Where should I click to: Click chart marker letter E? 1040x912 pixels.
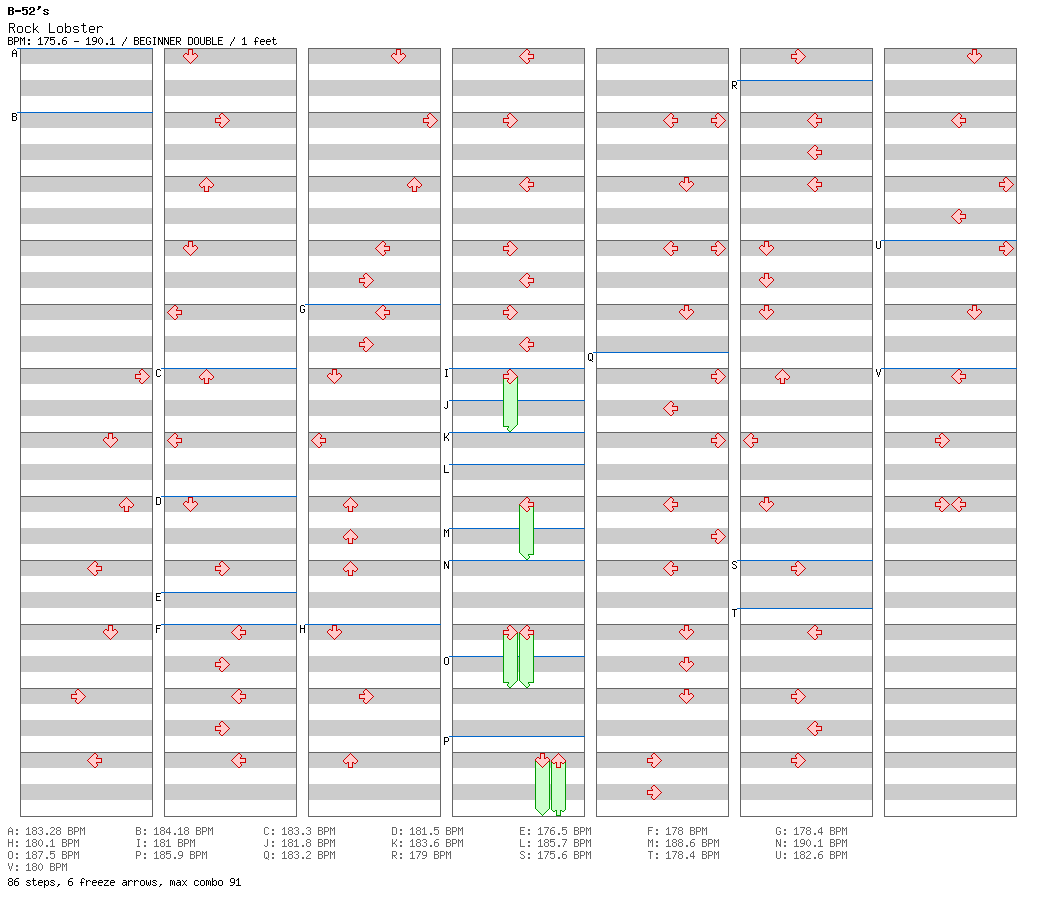(x=159, y=598)
